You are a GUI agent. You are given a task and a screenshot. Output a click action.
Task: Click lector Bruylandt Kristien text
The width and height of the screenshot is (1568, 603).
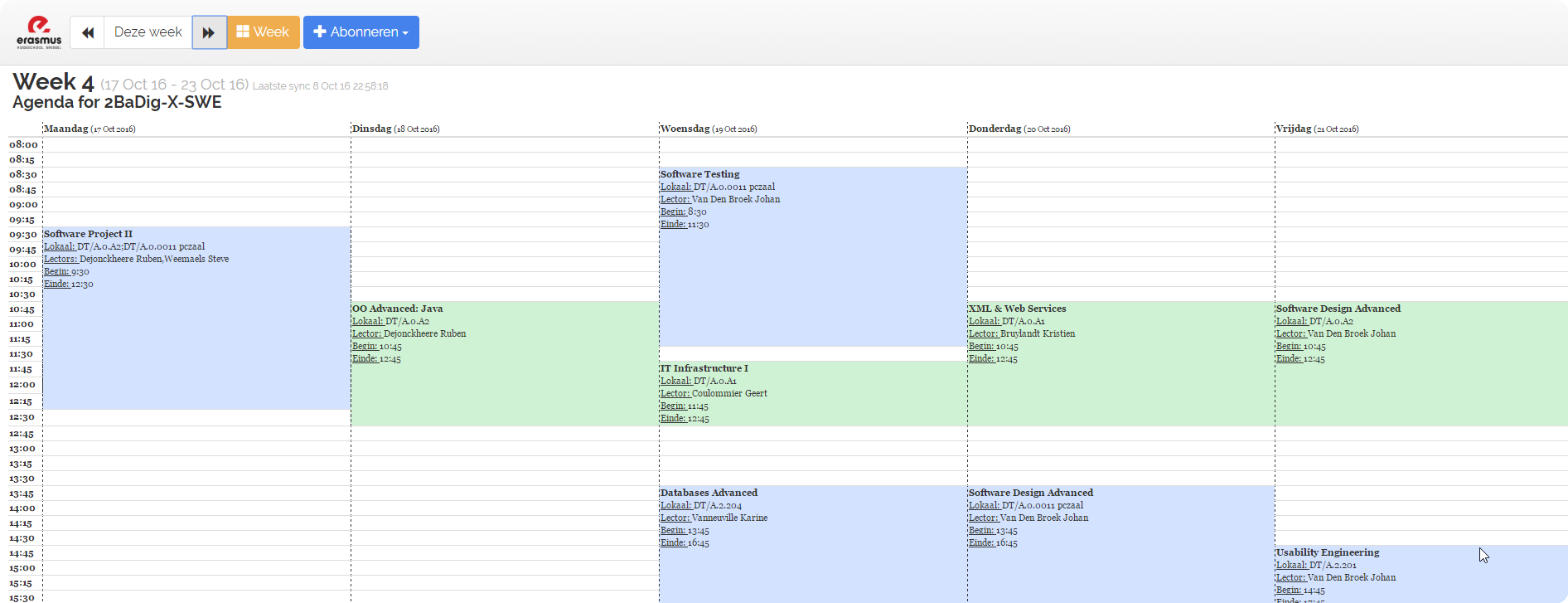pyautogui.click(x=1038, y=333)
